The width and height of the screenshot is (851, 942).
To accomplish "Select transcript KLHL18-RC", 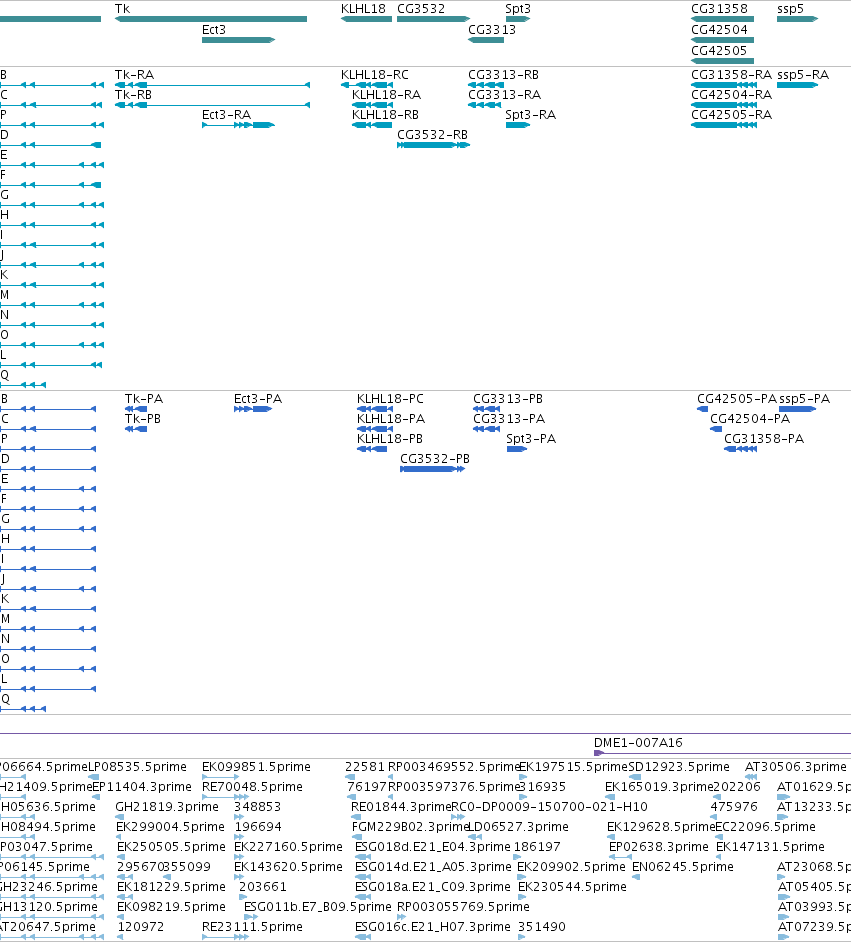I will click(367, 85).
